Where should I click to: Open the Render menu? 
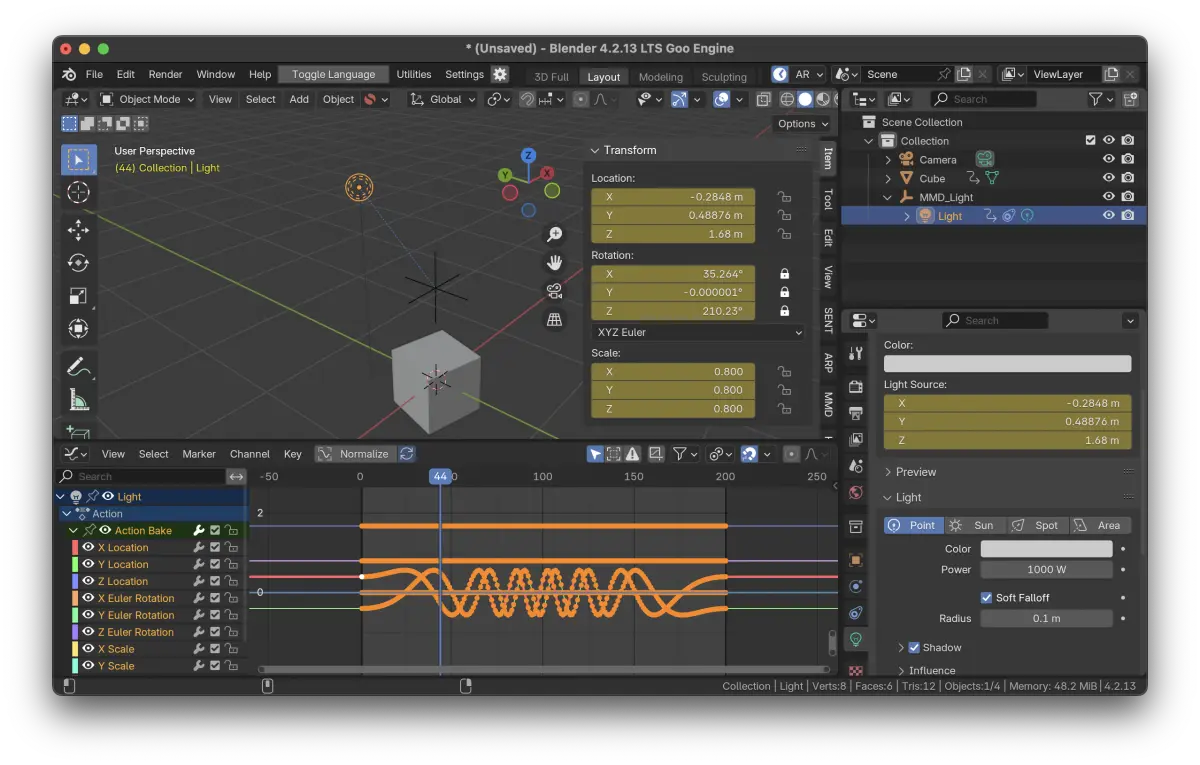pyautogui.click(x=165, y=74)
